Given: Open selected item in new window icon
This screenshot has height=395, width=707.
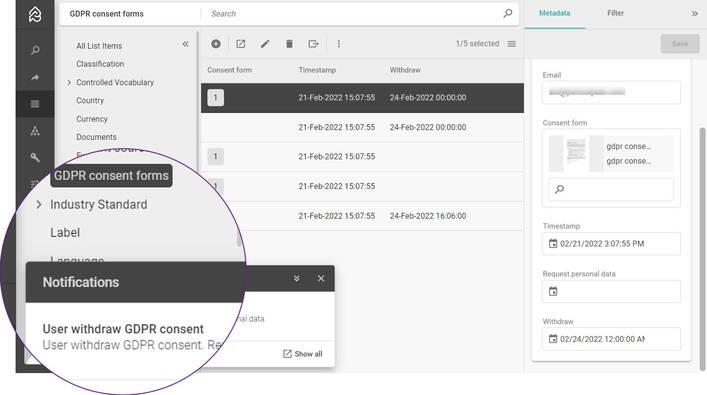Looking at the screenshot, I should (241, 44).
